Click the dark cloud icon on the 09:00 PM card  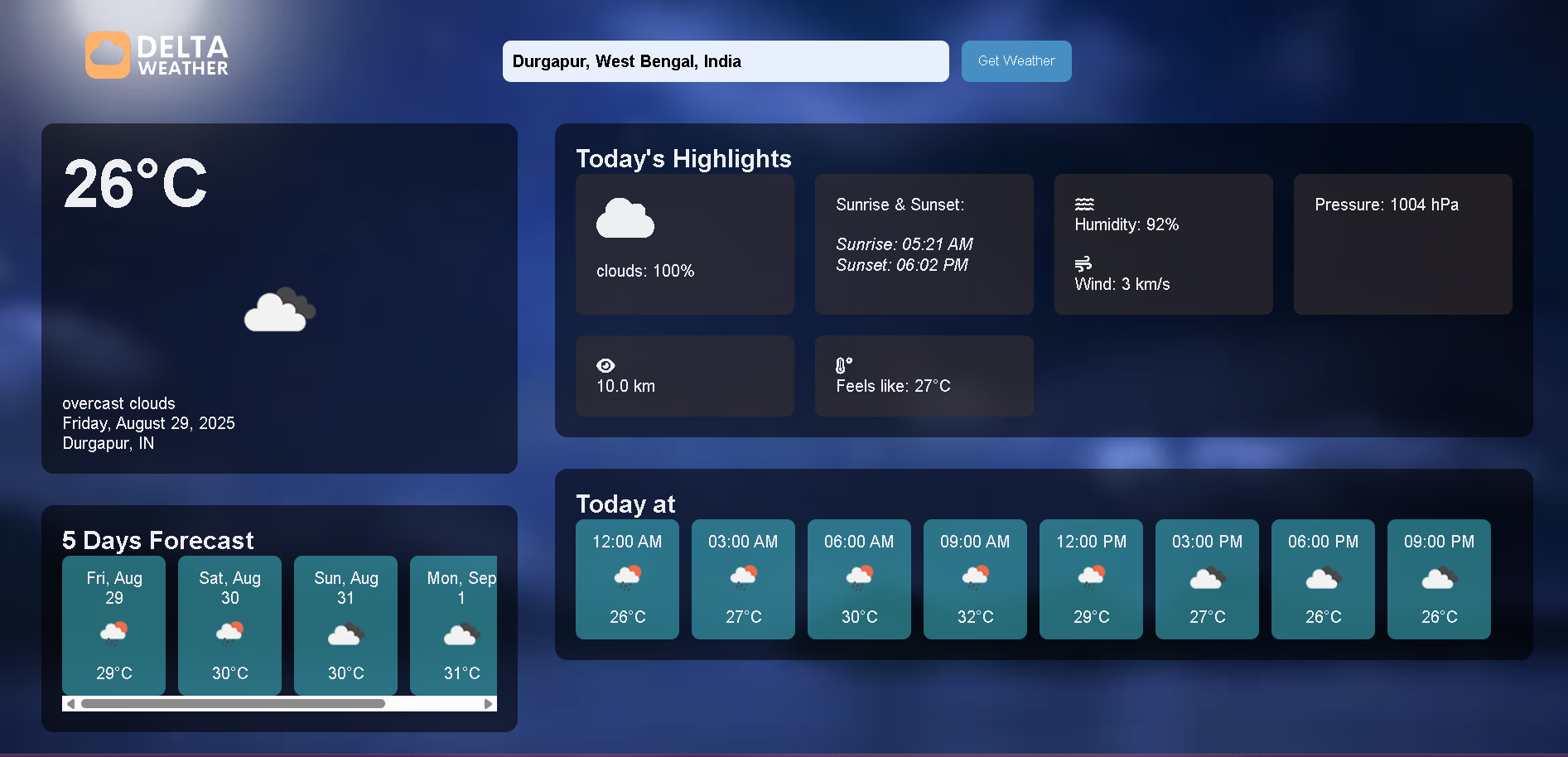pyautogui.click(x=1439, y=578)
